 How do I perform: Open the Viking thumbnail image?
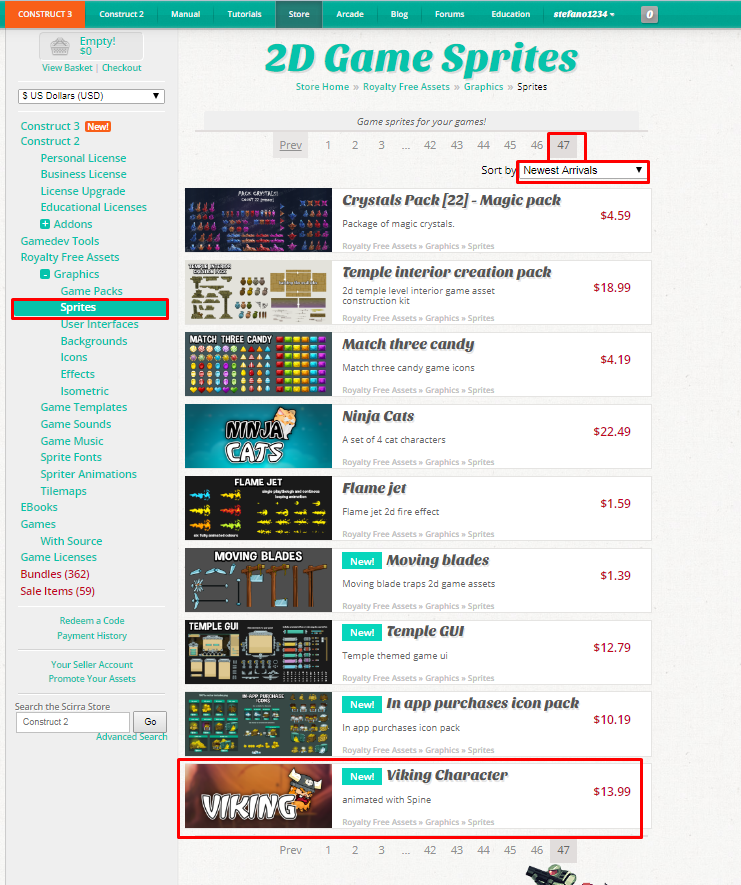(x=258, y=796)
